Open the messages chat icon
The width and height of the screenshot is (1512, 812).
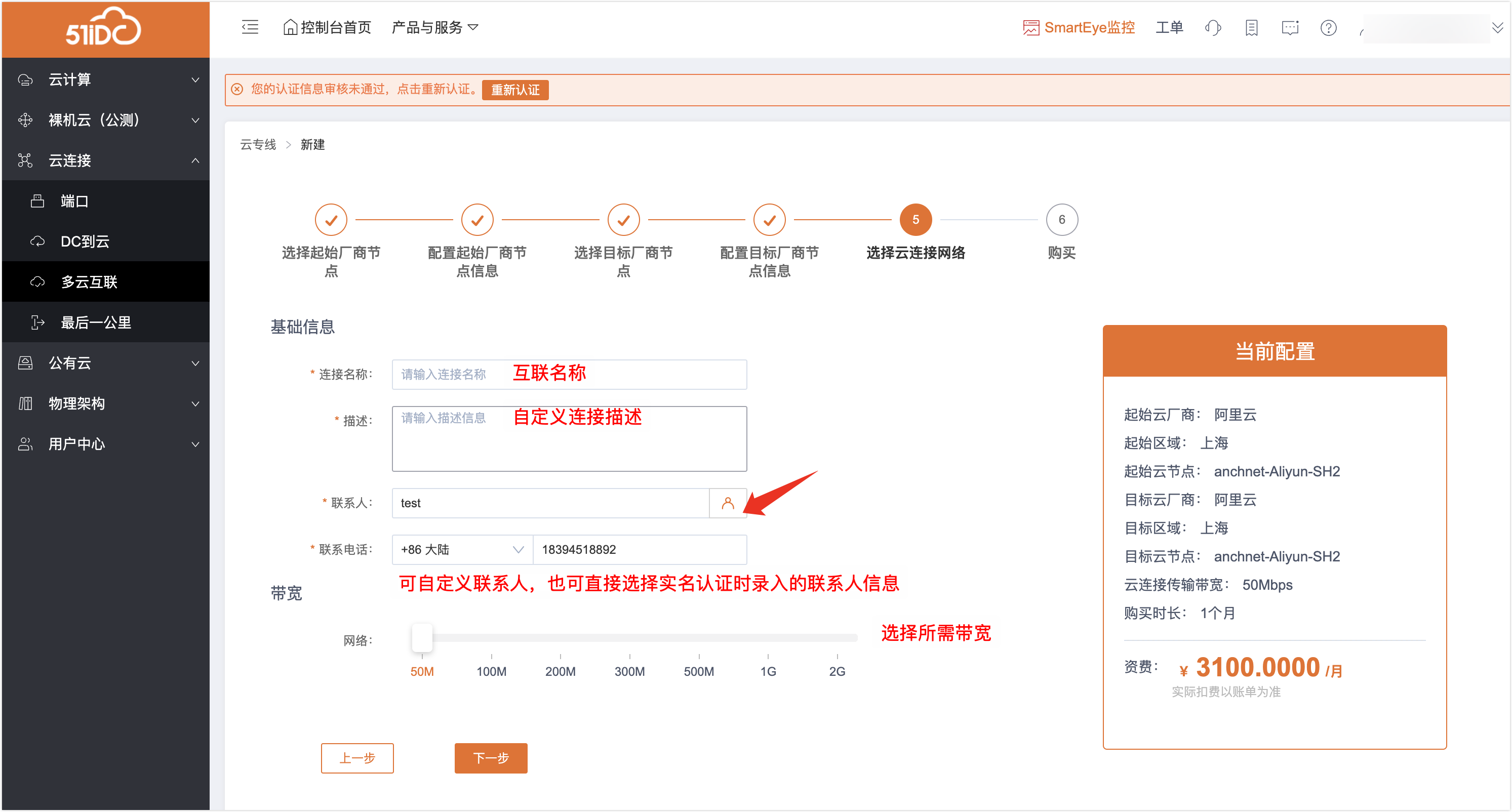(1290, 27)
